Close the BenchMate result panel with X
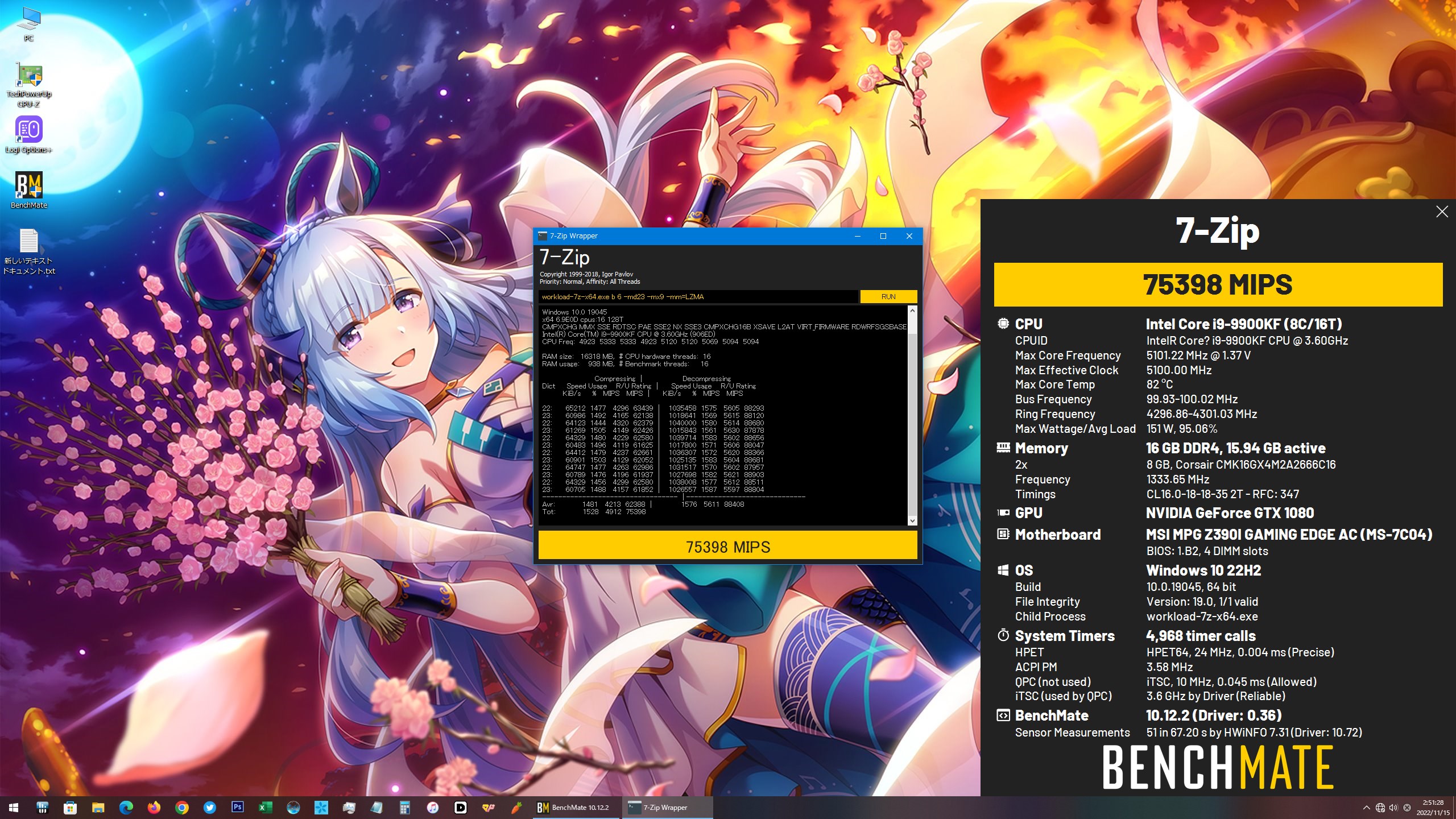 coord(1442,212)
